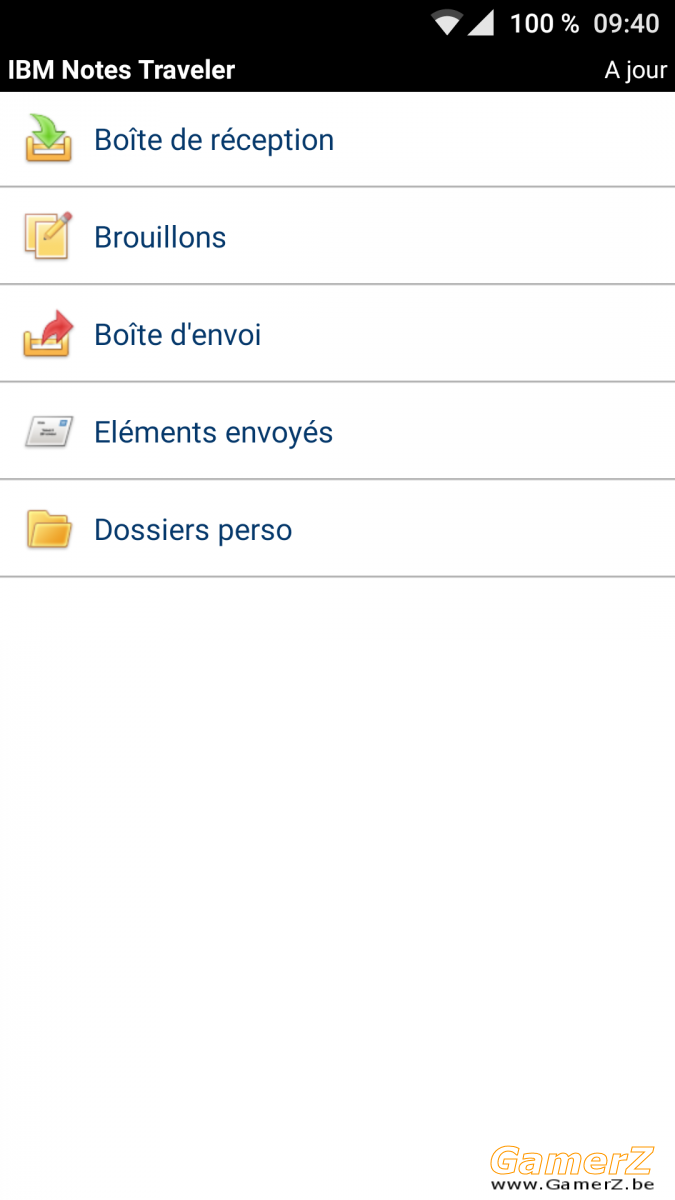Viewport: 675px width, 1200px height.
Task: Tap the Wi-Fi status icon
Action: pyautogui.click(x=447, y=23)
